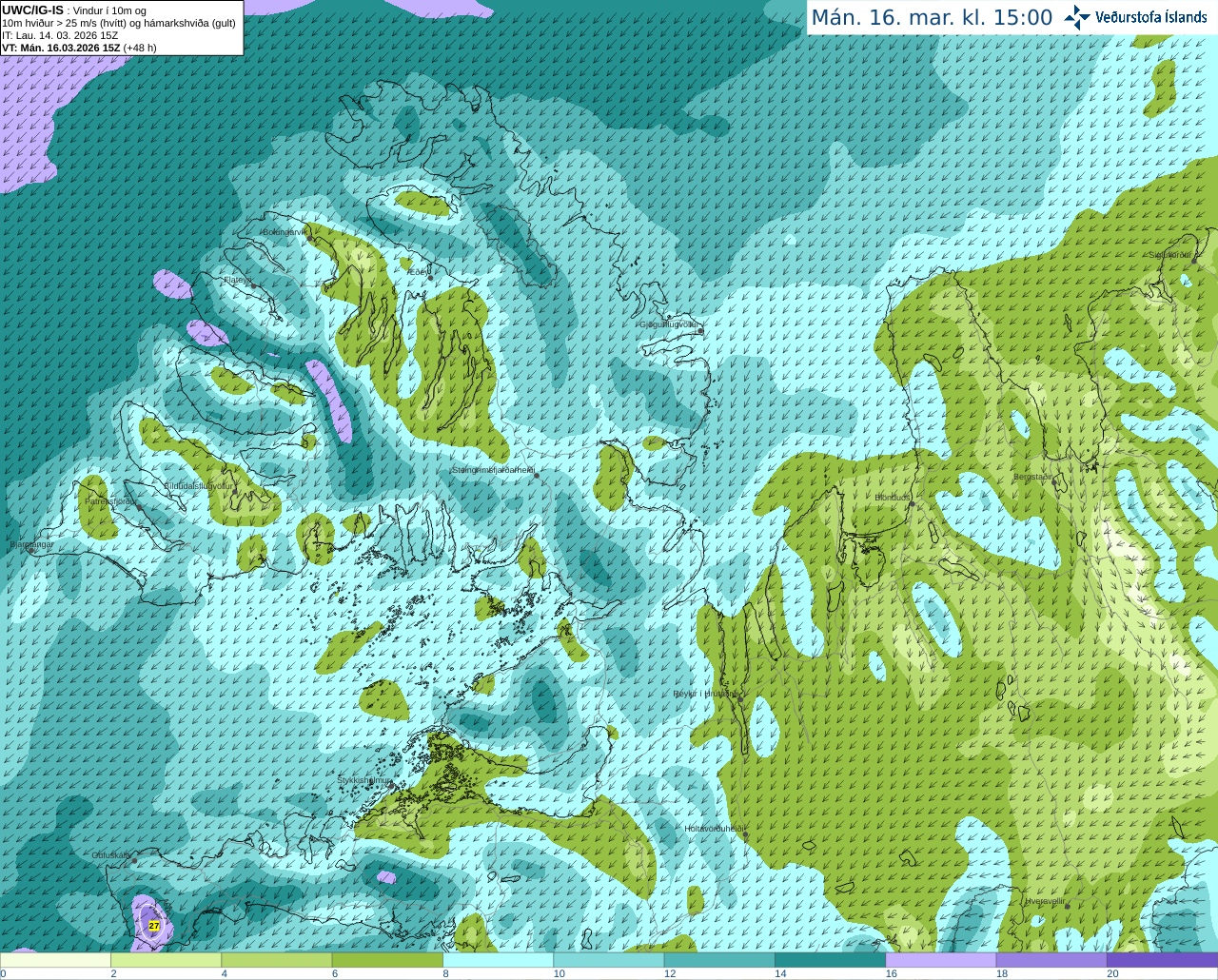Select the Hveravellir station label

(x=1045, y=900)
